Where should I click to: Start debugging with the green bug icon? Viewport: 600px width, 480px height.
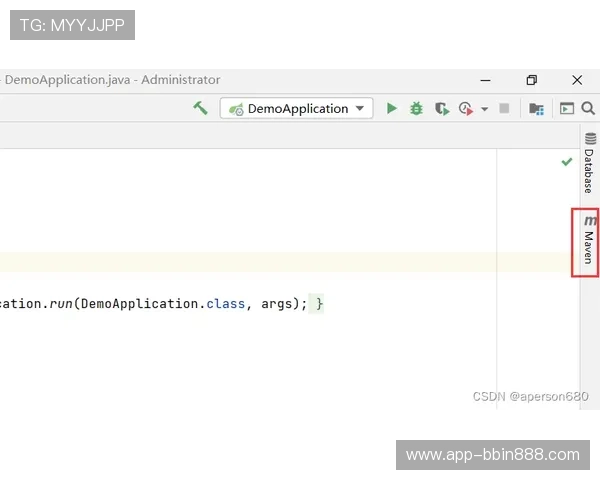click(416, 108)
